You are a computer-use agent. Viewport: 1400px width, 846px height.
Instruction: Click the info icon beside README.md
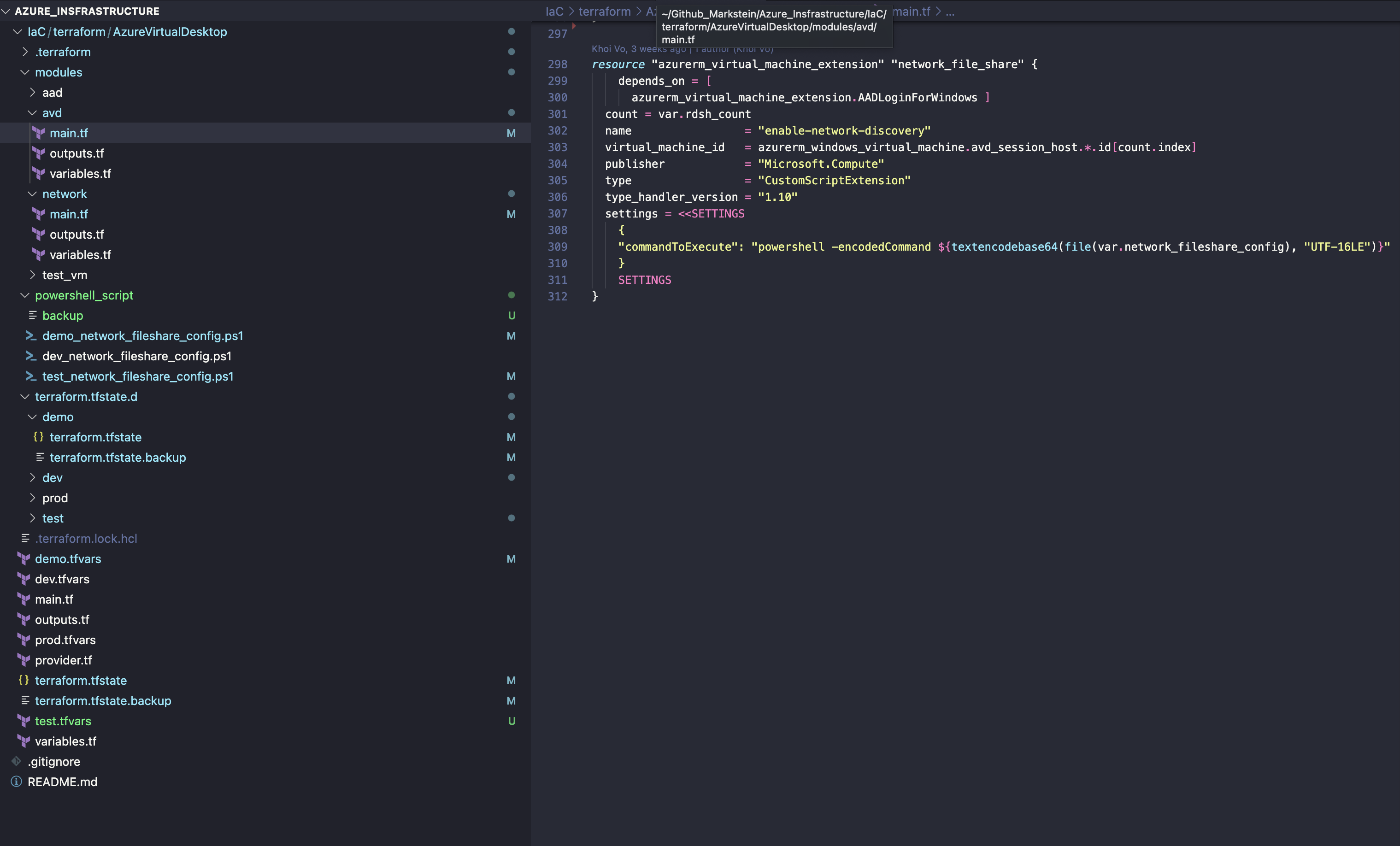tap(17, 782)
